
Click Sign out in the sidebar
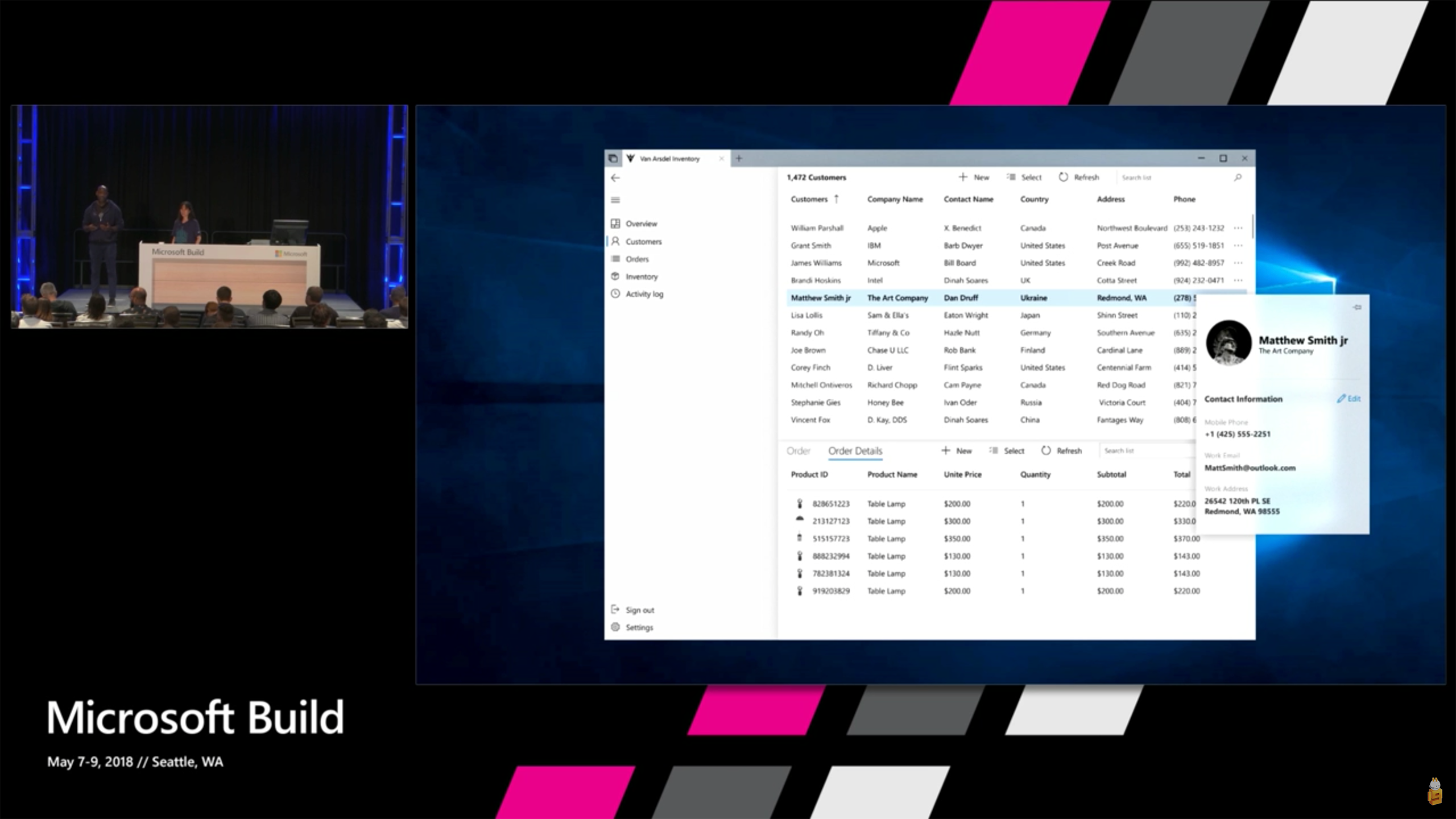pos(640,610)
